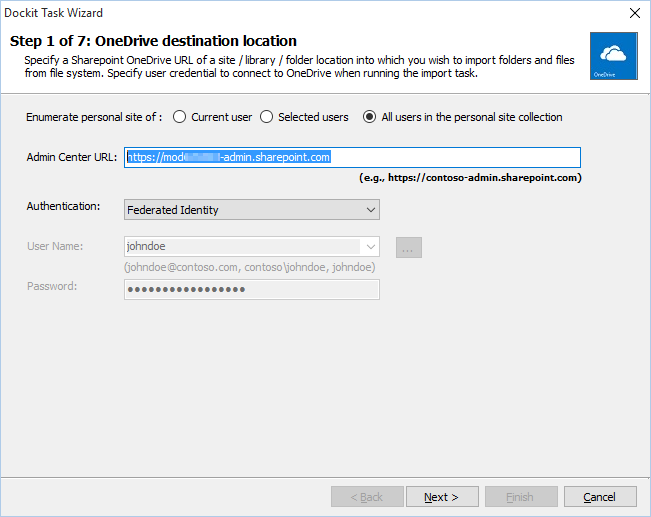Click the User Name text field

243,247
